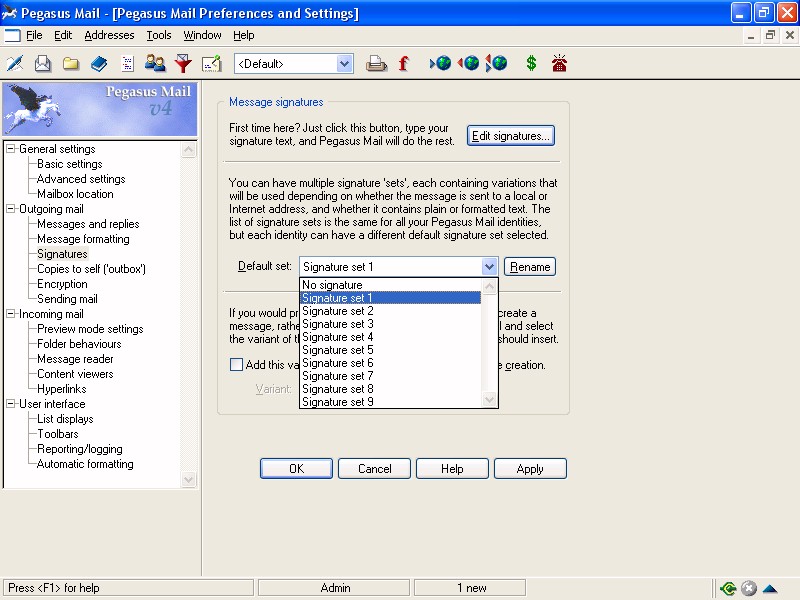
Task: Click the globe icon with red left arrow
Action: 468,63
